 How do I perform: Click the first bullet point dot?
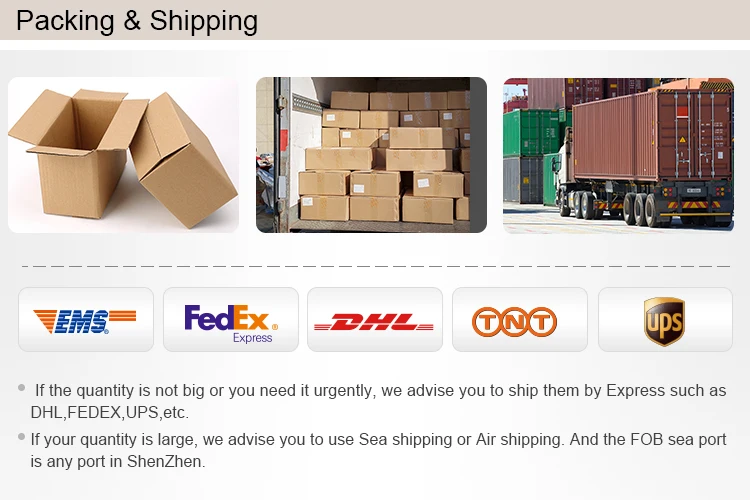coord(22,388)
